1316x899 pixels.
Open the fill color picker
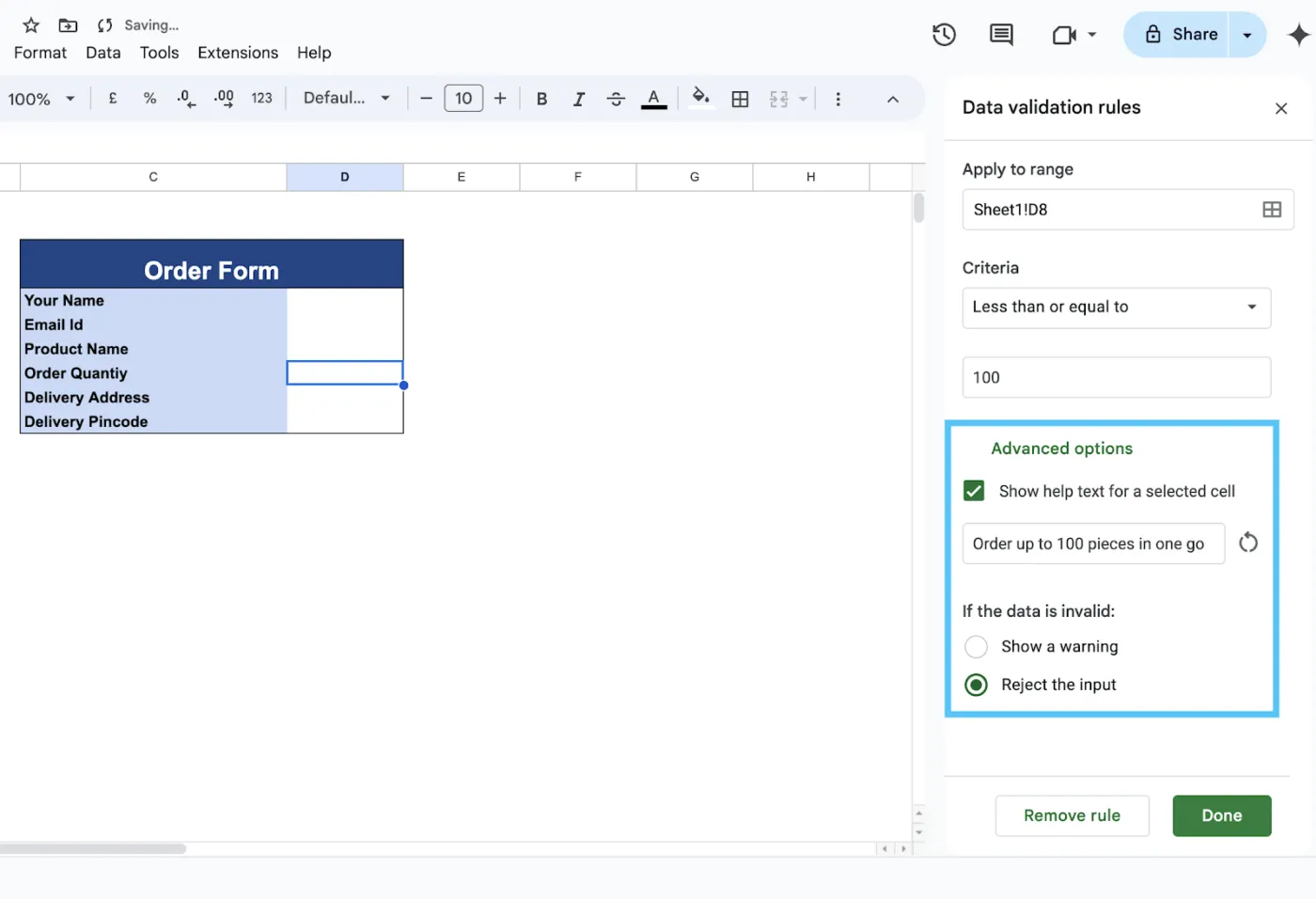700,98
